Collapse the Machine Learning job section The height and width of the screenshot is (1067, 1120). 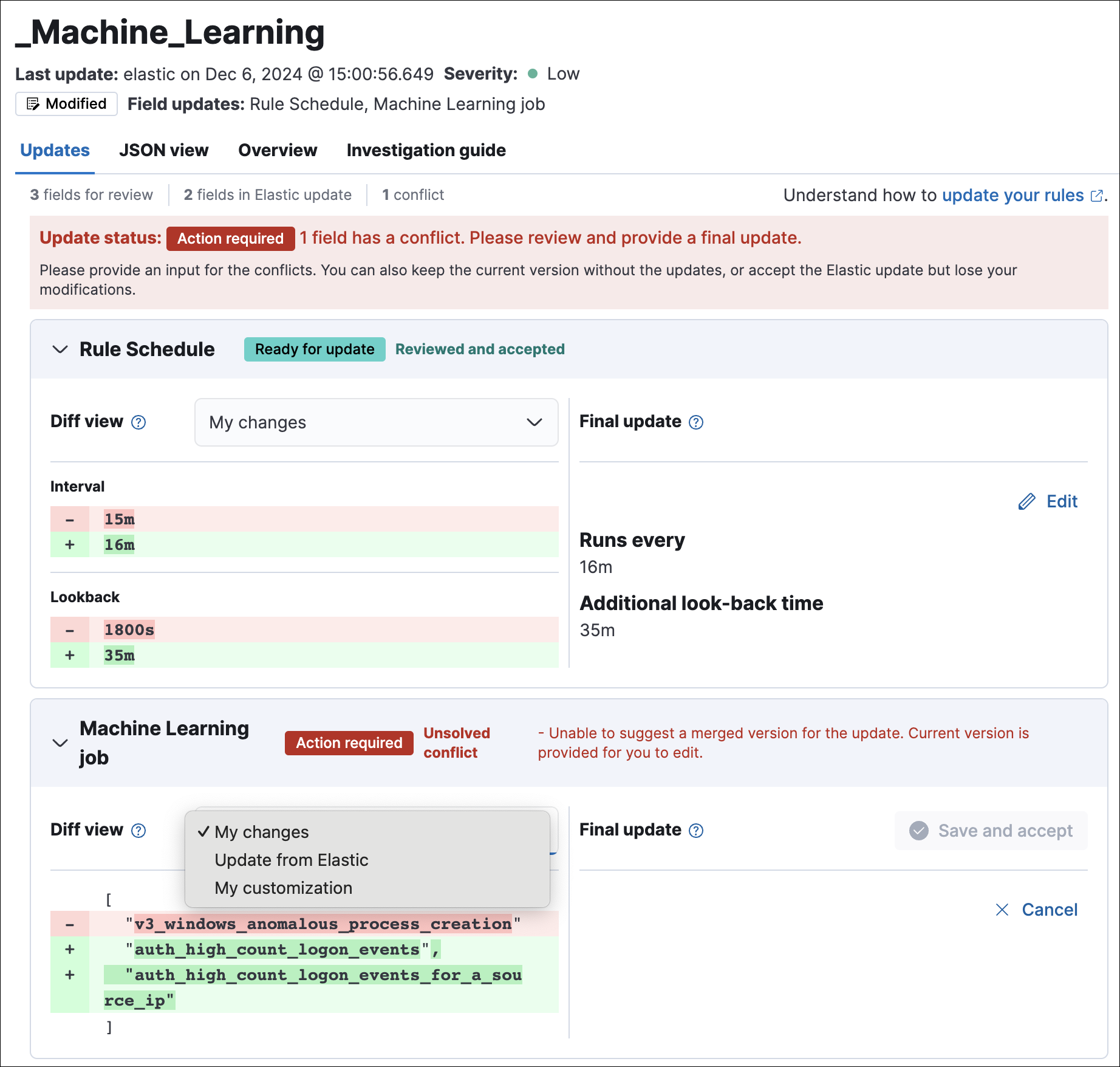pos(60,743)
